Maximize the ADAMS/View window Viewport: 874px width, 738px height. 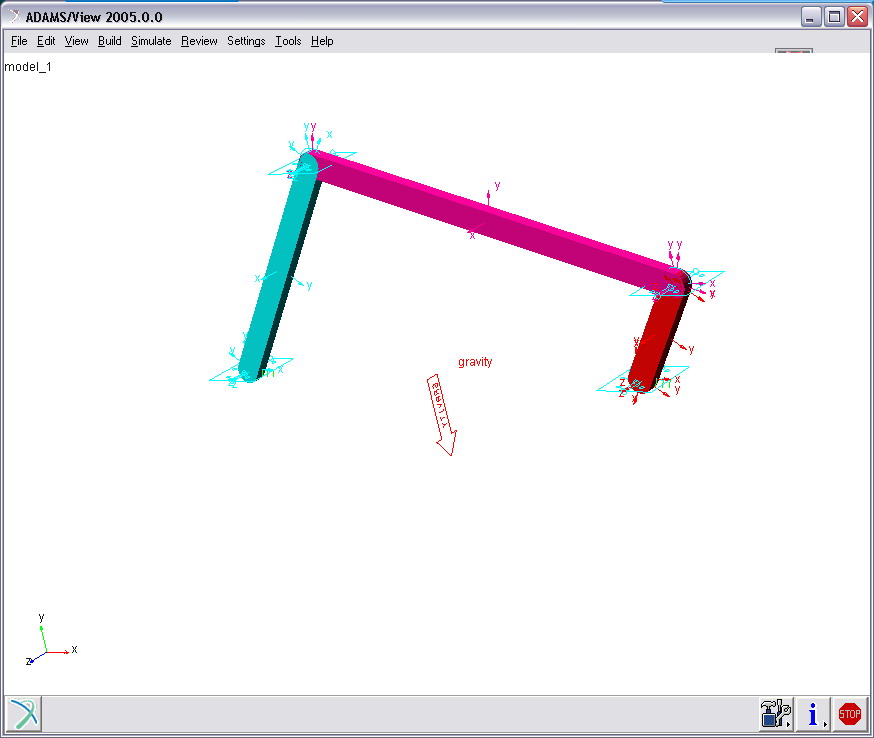(834, 17)
